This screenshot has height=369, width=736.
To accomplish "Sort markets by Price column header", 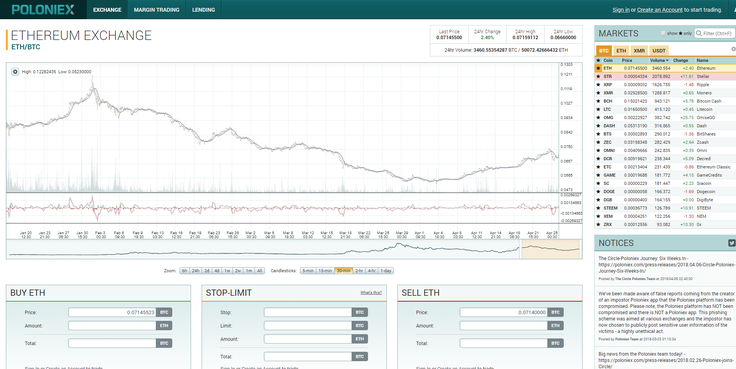I will point(627,61).
